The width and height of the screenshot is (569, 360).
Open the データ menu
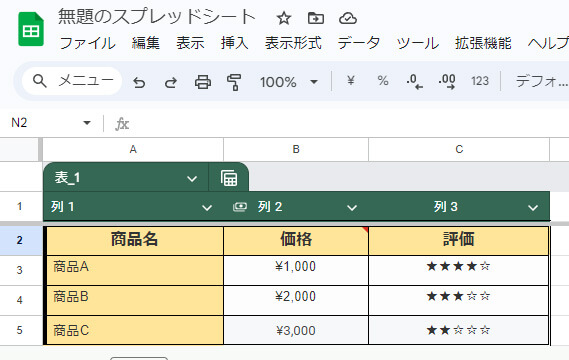click(x=359, y=43)
